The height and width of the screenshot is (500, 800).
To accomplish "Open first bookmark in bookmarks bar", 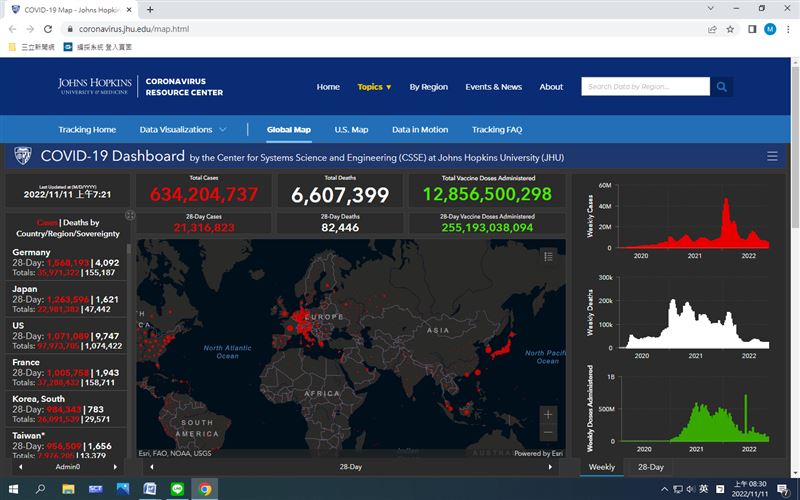I will 32,47.
